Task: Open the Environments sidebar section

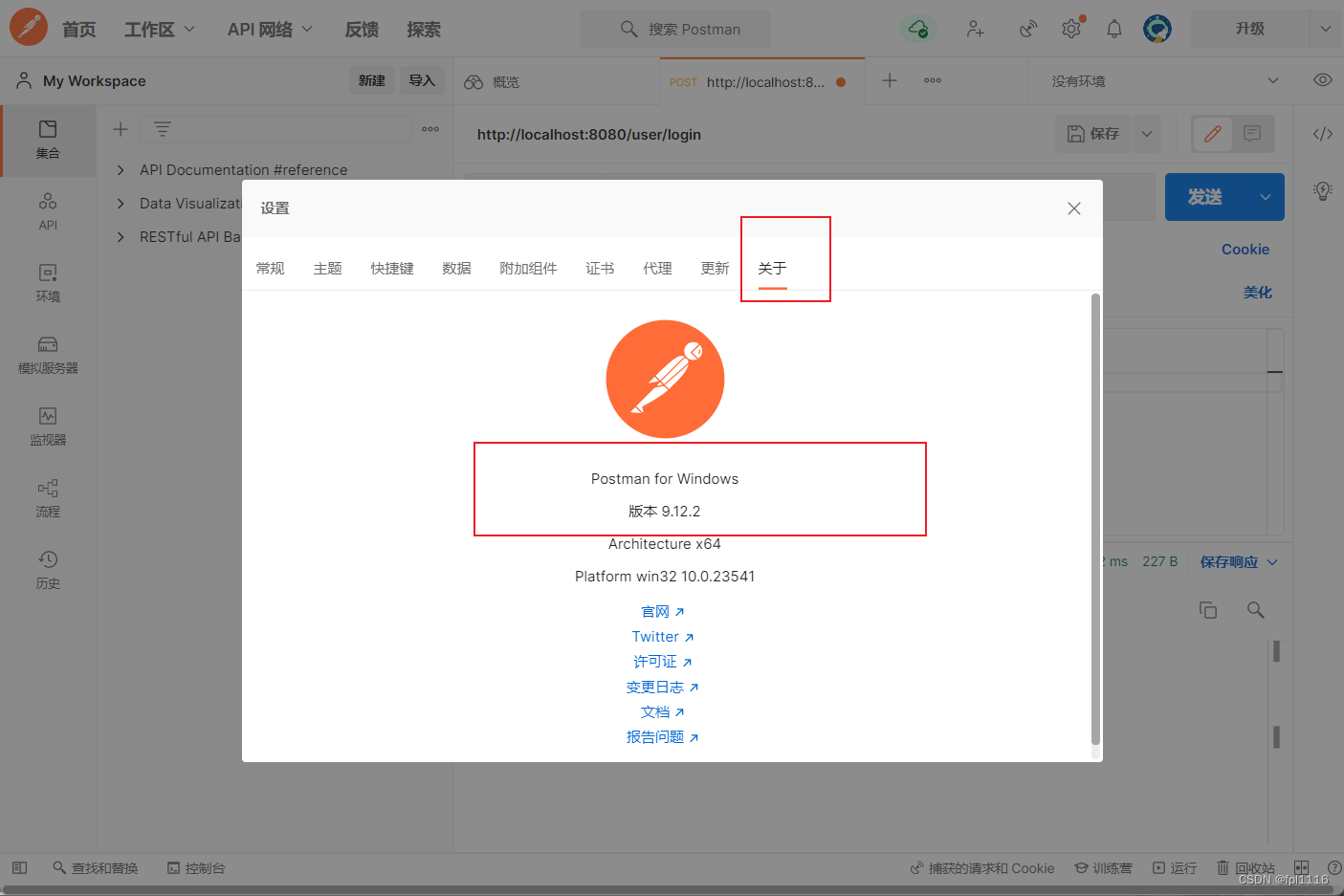Action: (x=48, y=283)
